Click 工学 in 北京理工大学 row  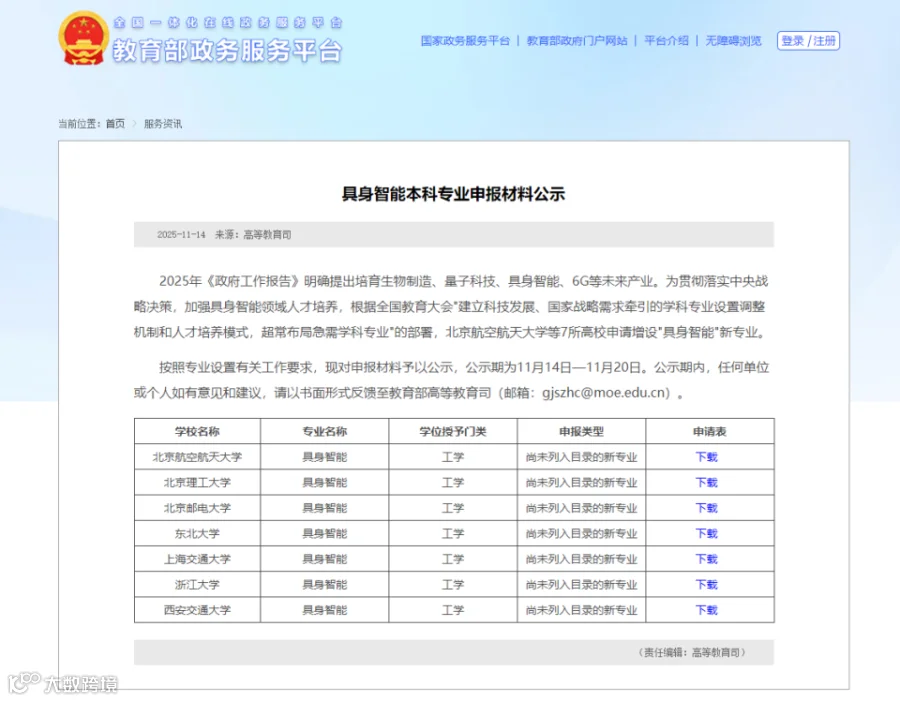click(453, 482)
